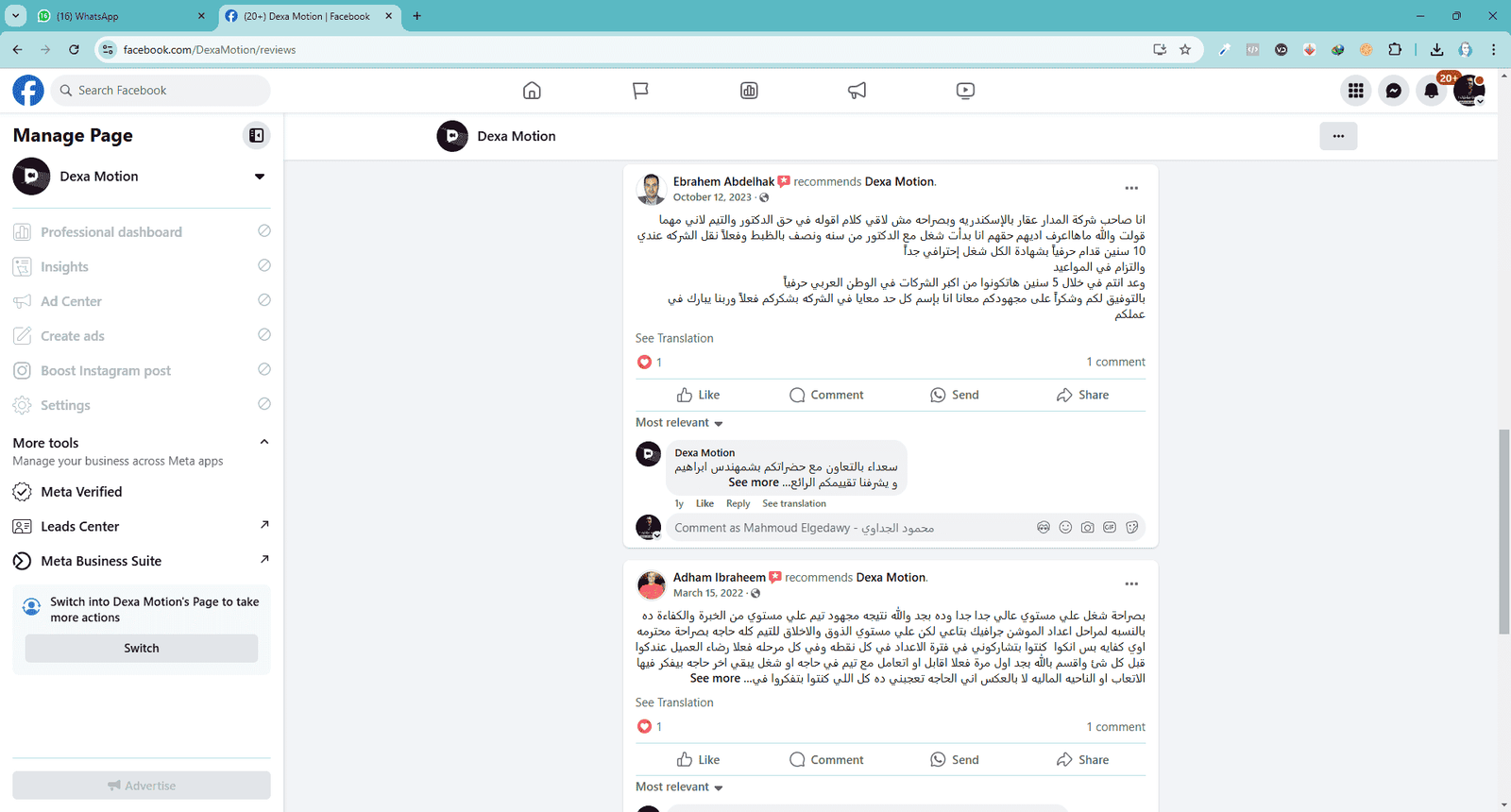Open a new browser tab
Viewport: 1511px width, 812px height.
pos(417,16)
